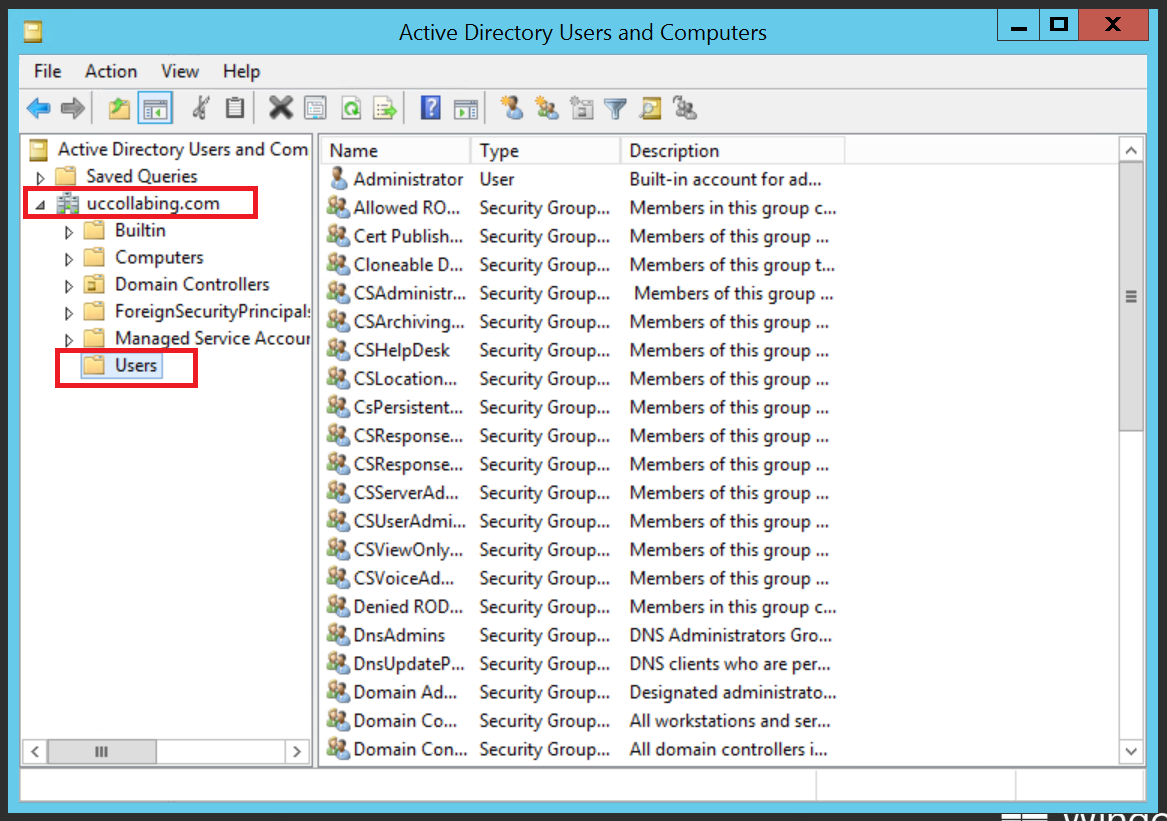Click the list's vertical scrollbar up arrow
1167x821 pixels.
point(1131,150)
